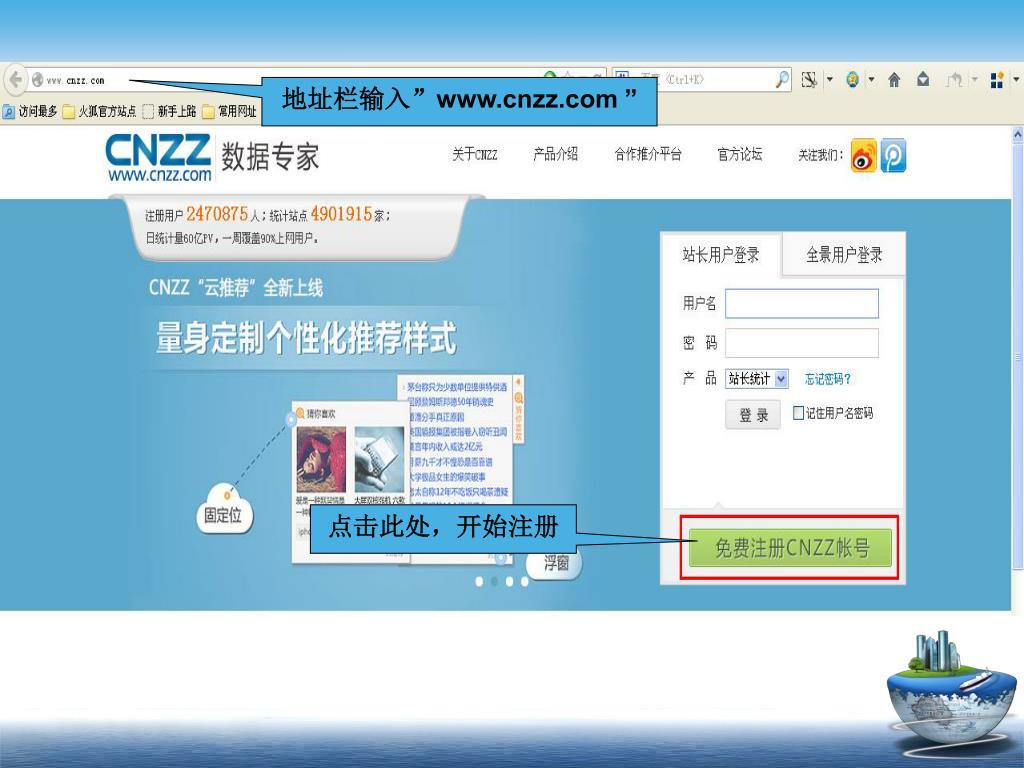Click the envelope mail toolbar icon
1024x768 pixels.
923,80
